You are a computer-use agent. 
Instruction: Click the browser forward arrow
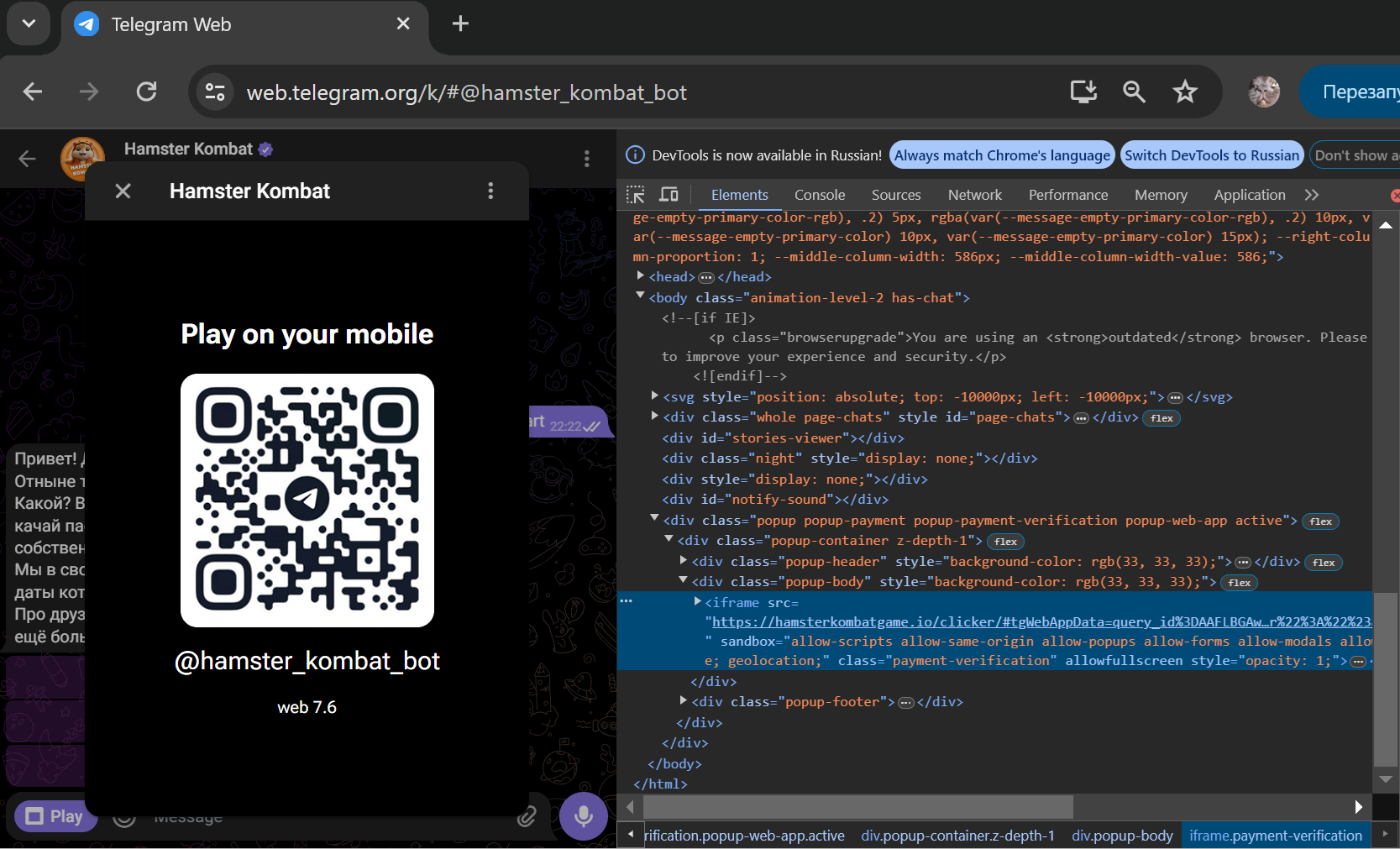pyautogui.click(x=89, y=92)
